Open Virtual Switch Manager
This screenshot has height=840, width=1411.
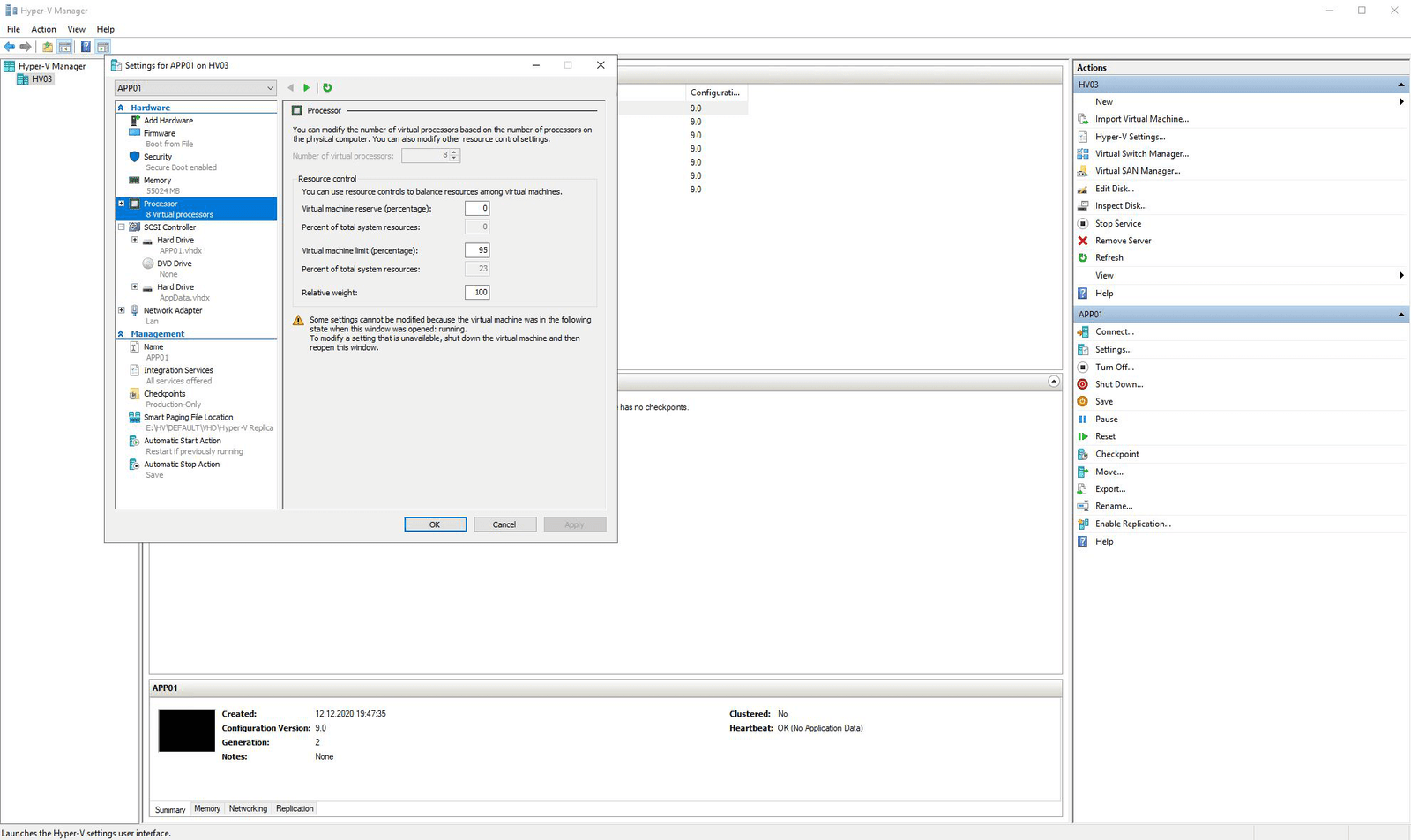pos(1141,153)
